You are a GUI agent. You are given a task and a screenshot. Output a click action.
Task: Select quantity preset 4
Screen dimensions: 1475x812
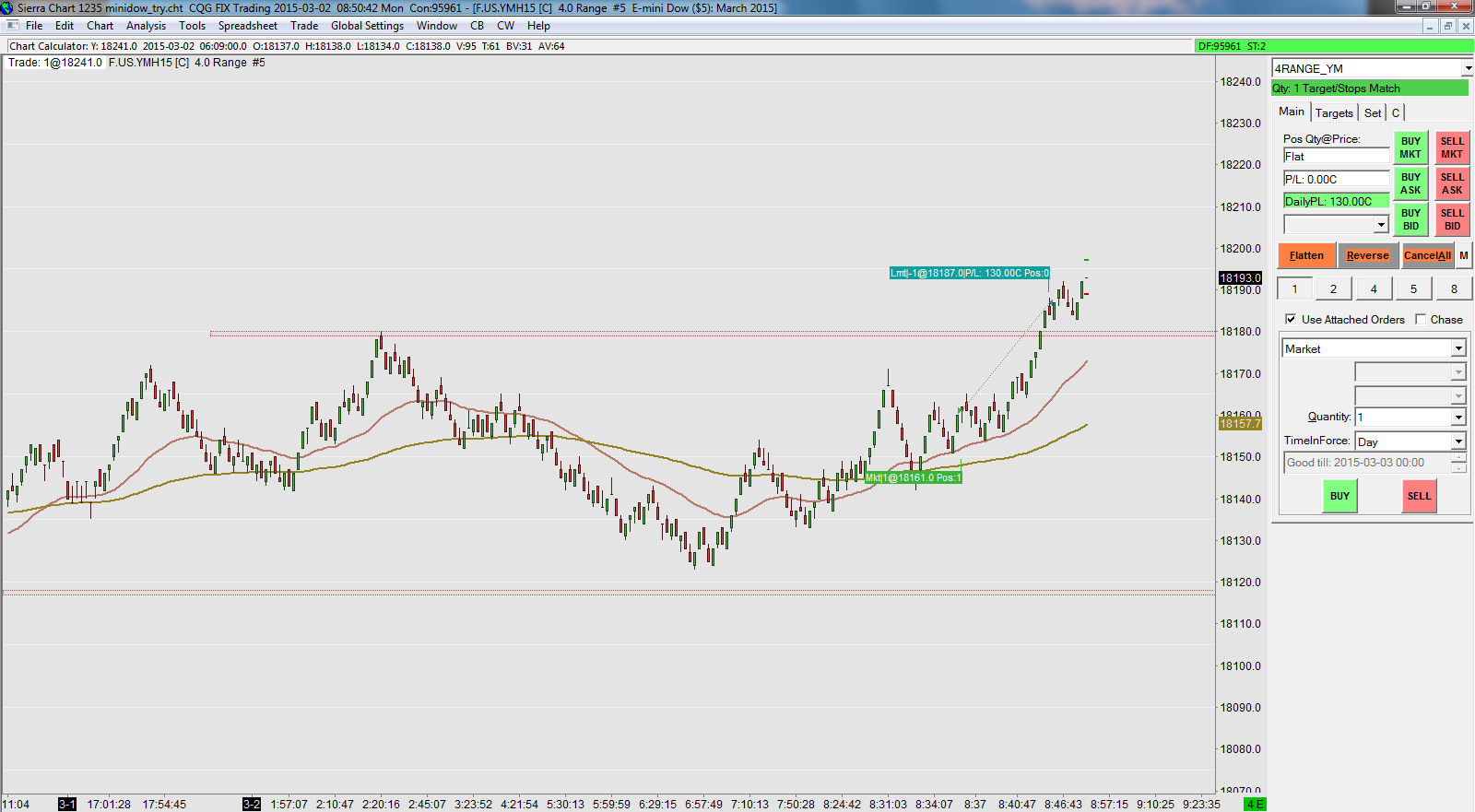tap(1374, 288)
